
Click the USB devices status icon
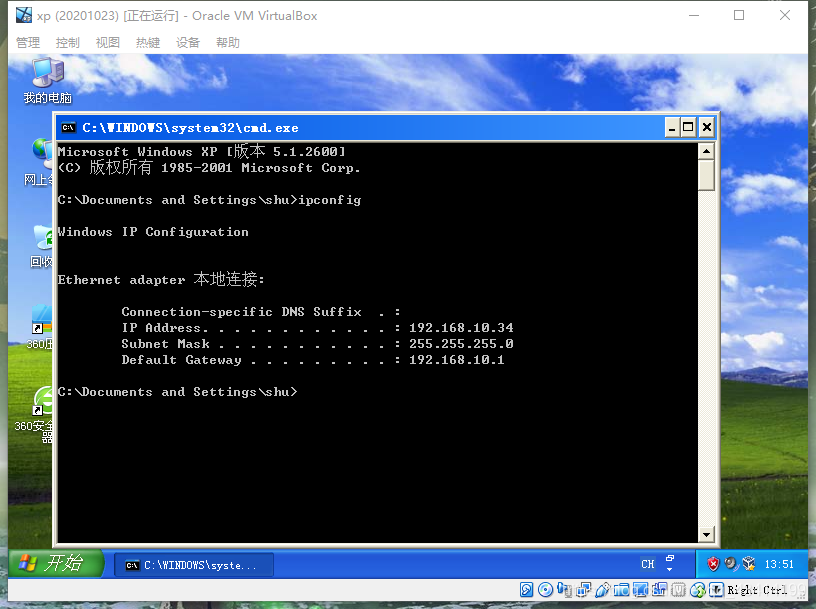(x=603, y=589)
